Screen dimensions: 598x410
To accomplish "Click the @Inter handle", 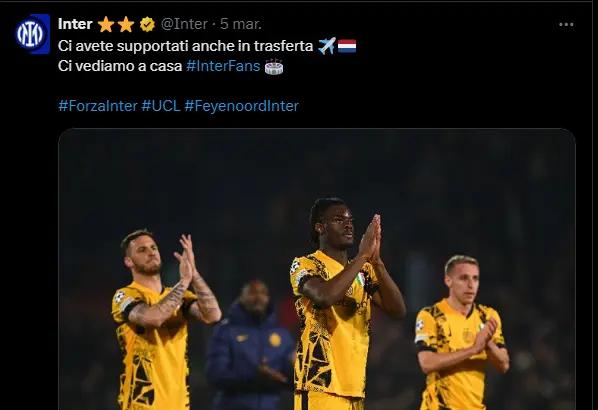I will (x=184, y=24).
